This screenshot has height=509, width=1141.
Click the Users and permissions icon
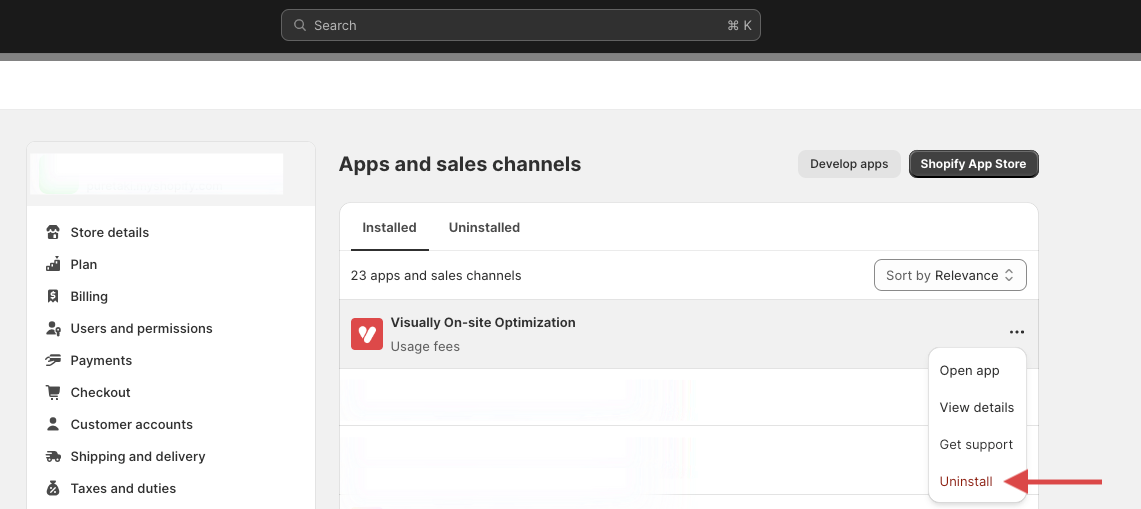(x=52, y=328)
